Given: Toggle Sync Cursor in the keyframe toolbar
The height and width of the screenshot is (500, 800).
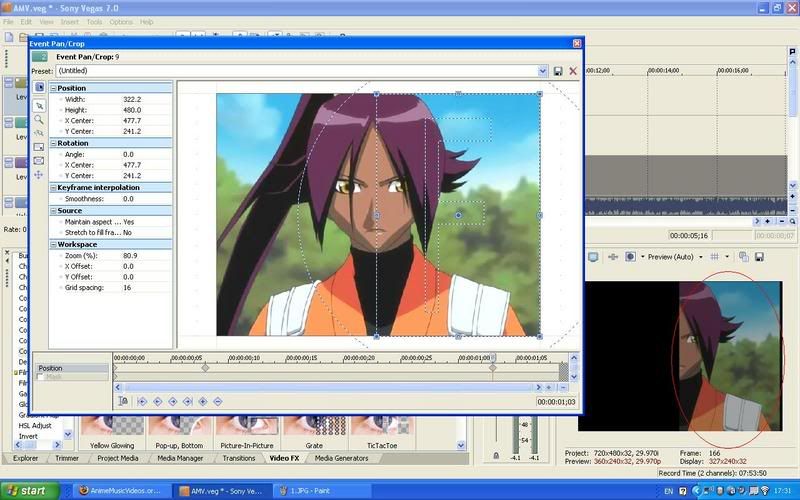Looking at the screenshot, I should (123, 402).
